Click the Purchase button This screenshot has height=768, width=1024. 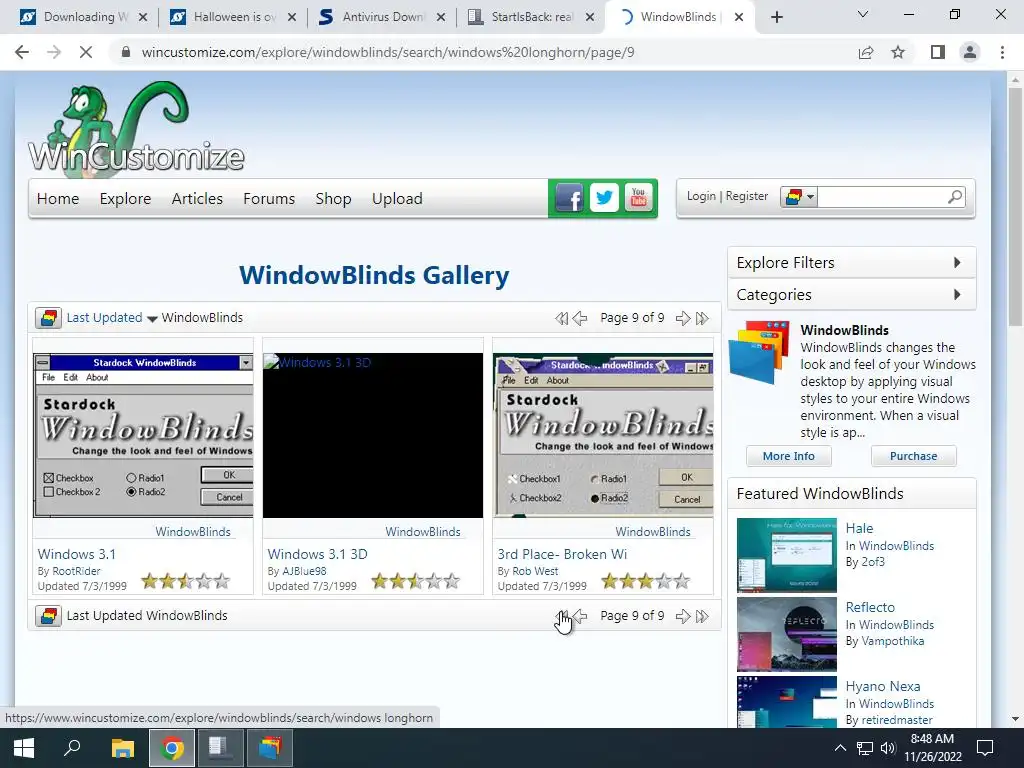[x=914, y=456]
